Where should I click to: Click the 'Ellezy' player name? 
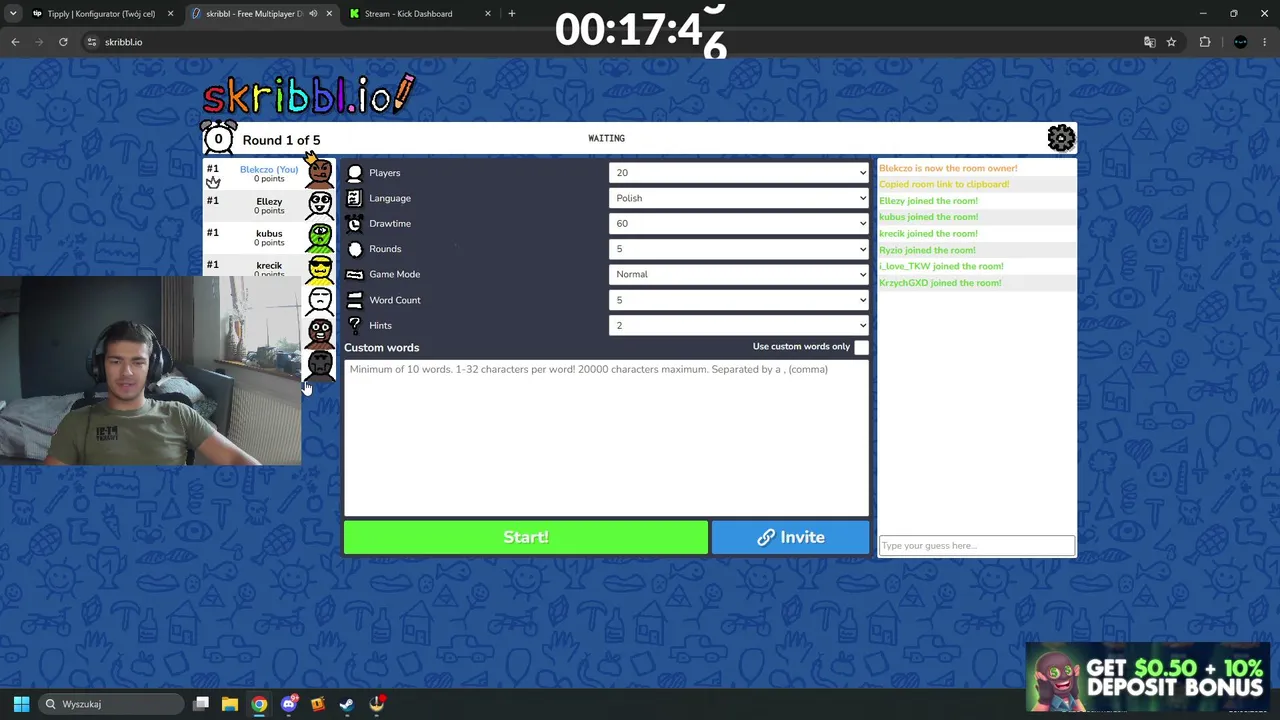[269, 202]
